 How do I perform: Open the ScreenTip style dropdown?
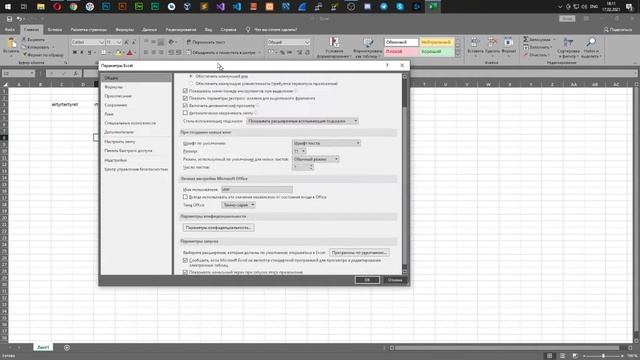tap(302, 121)
